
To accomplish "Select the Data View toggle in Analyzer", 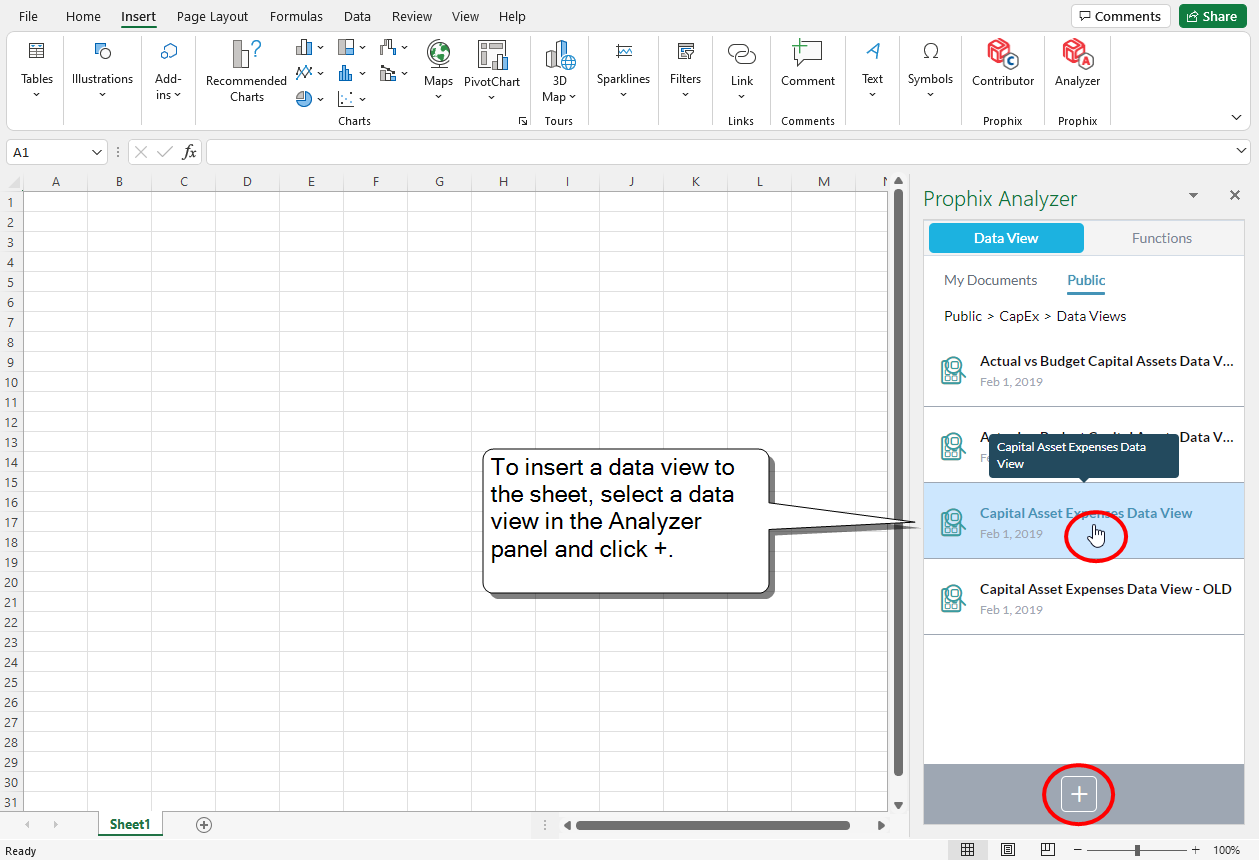I will (x=1006, y=238).
